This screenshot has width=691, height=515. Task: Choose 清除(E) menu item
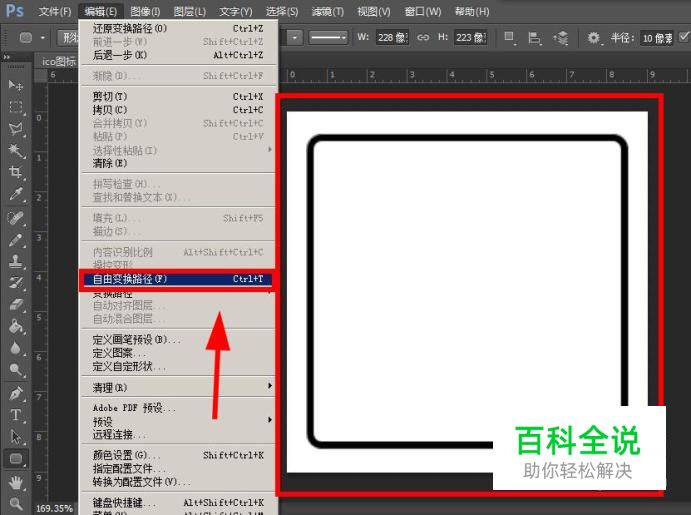tap(178, 163)
